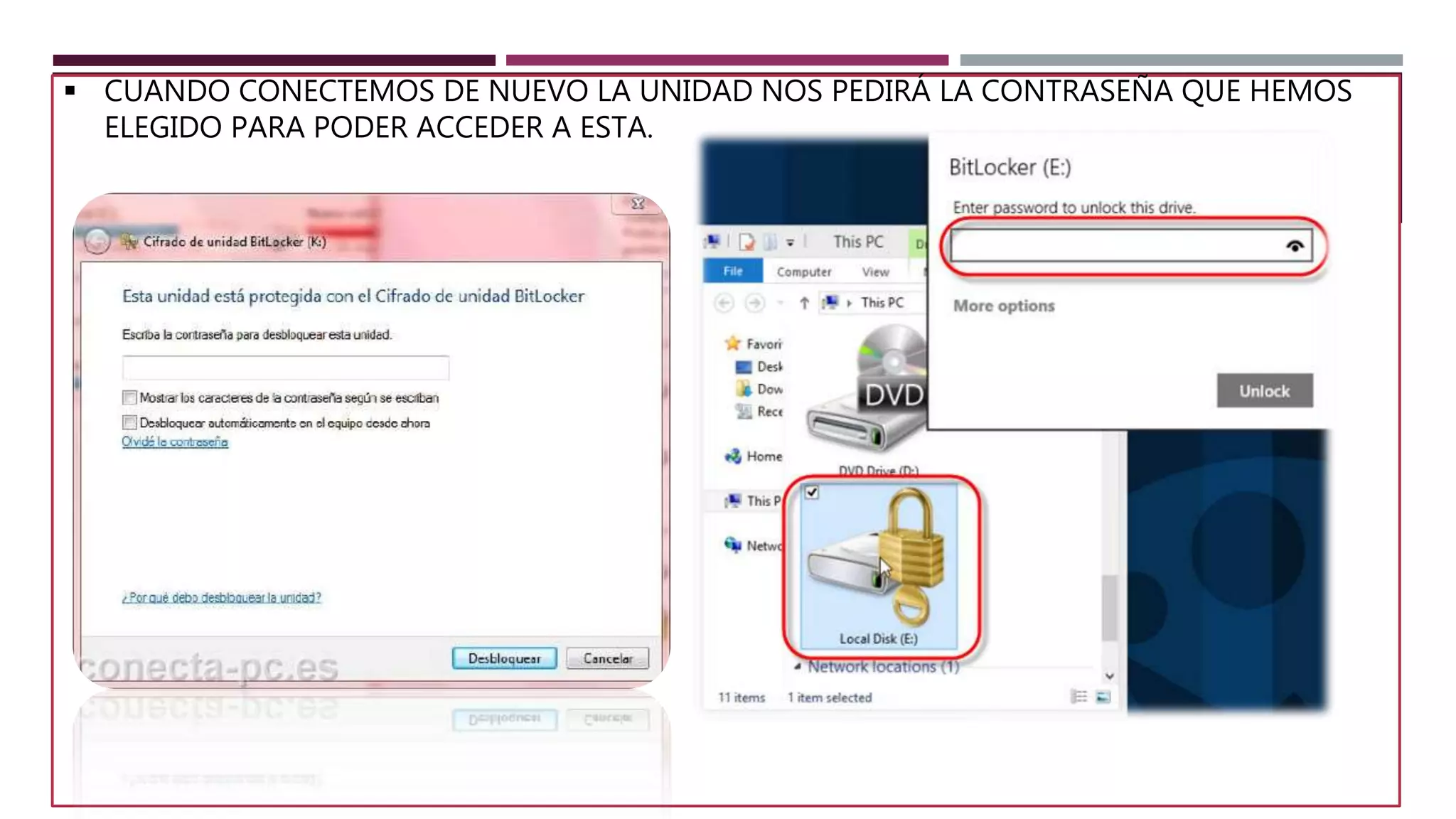Click the scrollbar down arrow
Viewport: 1456px width, 819px height.
coord(1109,675)
